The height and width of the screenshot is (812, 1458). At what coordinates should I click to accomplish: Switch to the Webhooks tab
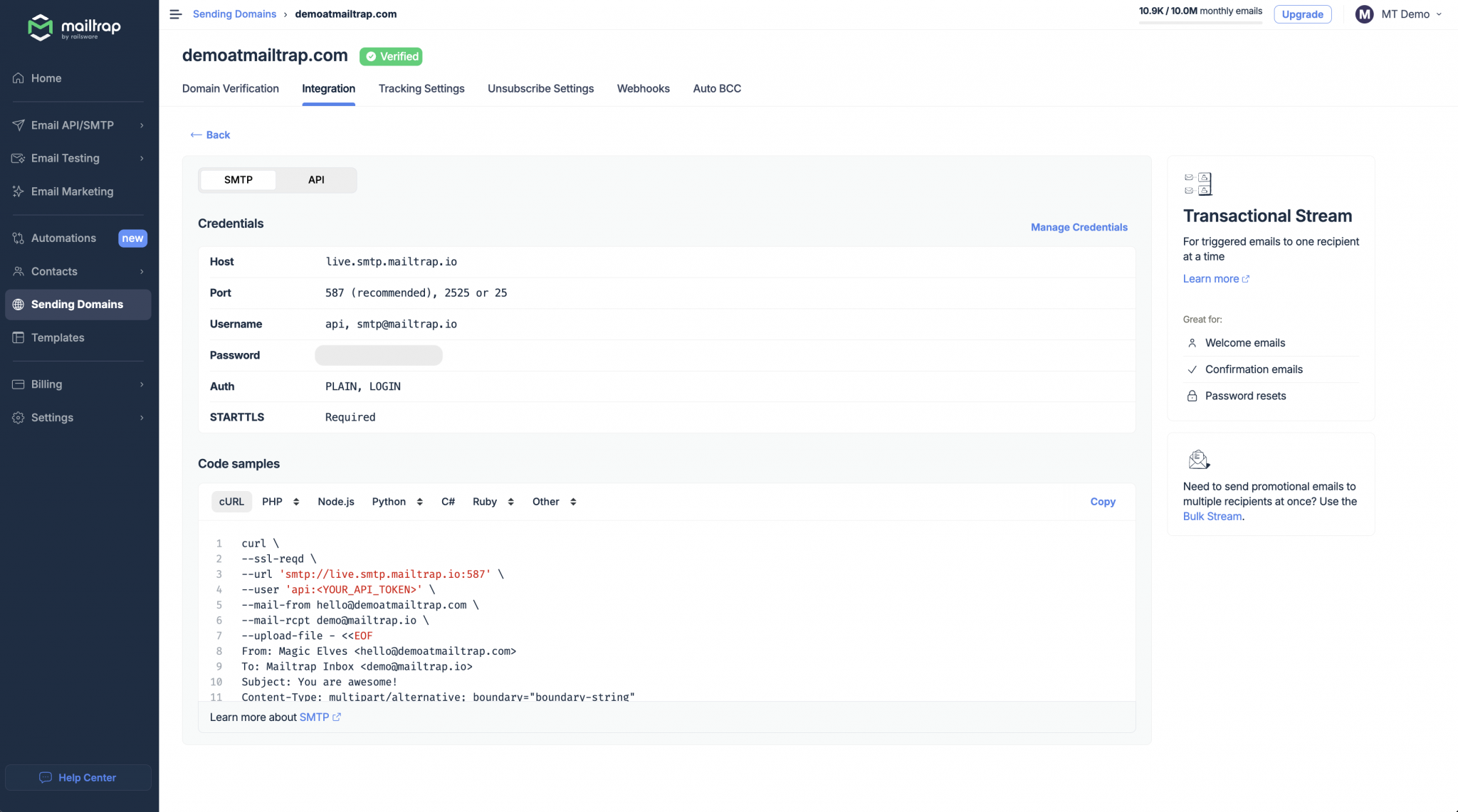tap(643, 89)
